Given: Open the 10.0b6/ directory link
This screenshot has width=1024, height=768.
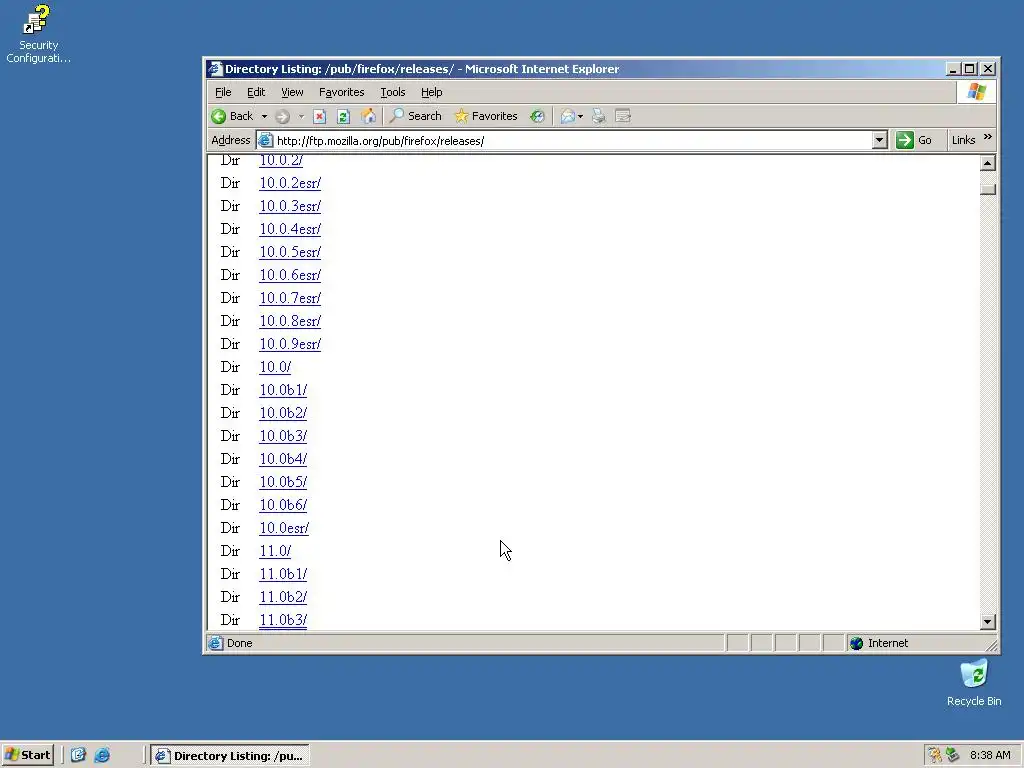Looking at the screenshot, I should pyautogui.click(x=283, y=505).
